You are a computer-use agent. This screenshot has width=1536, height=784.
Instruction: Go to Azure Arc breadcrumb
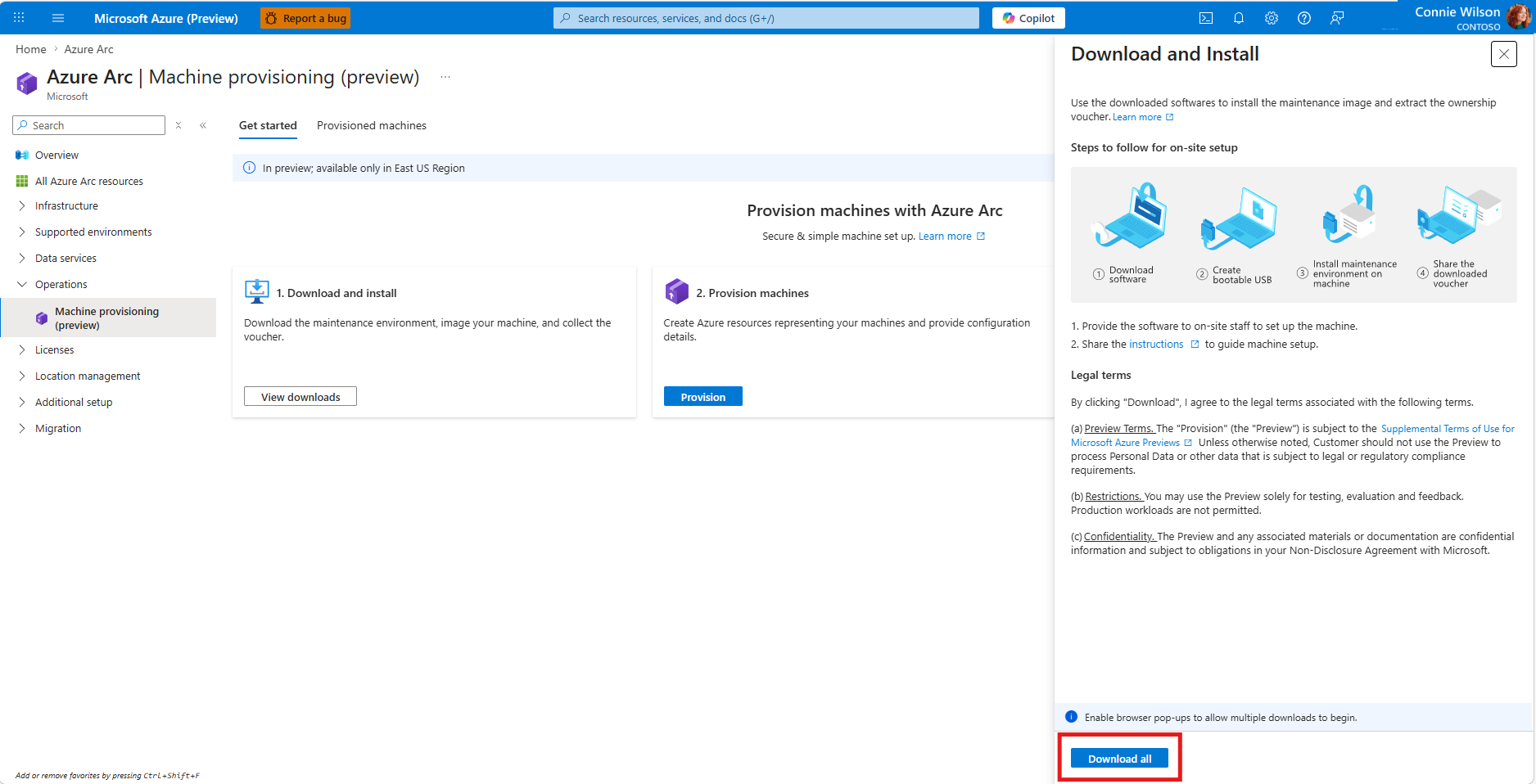[89, 49]
